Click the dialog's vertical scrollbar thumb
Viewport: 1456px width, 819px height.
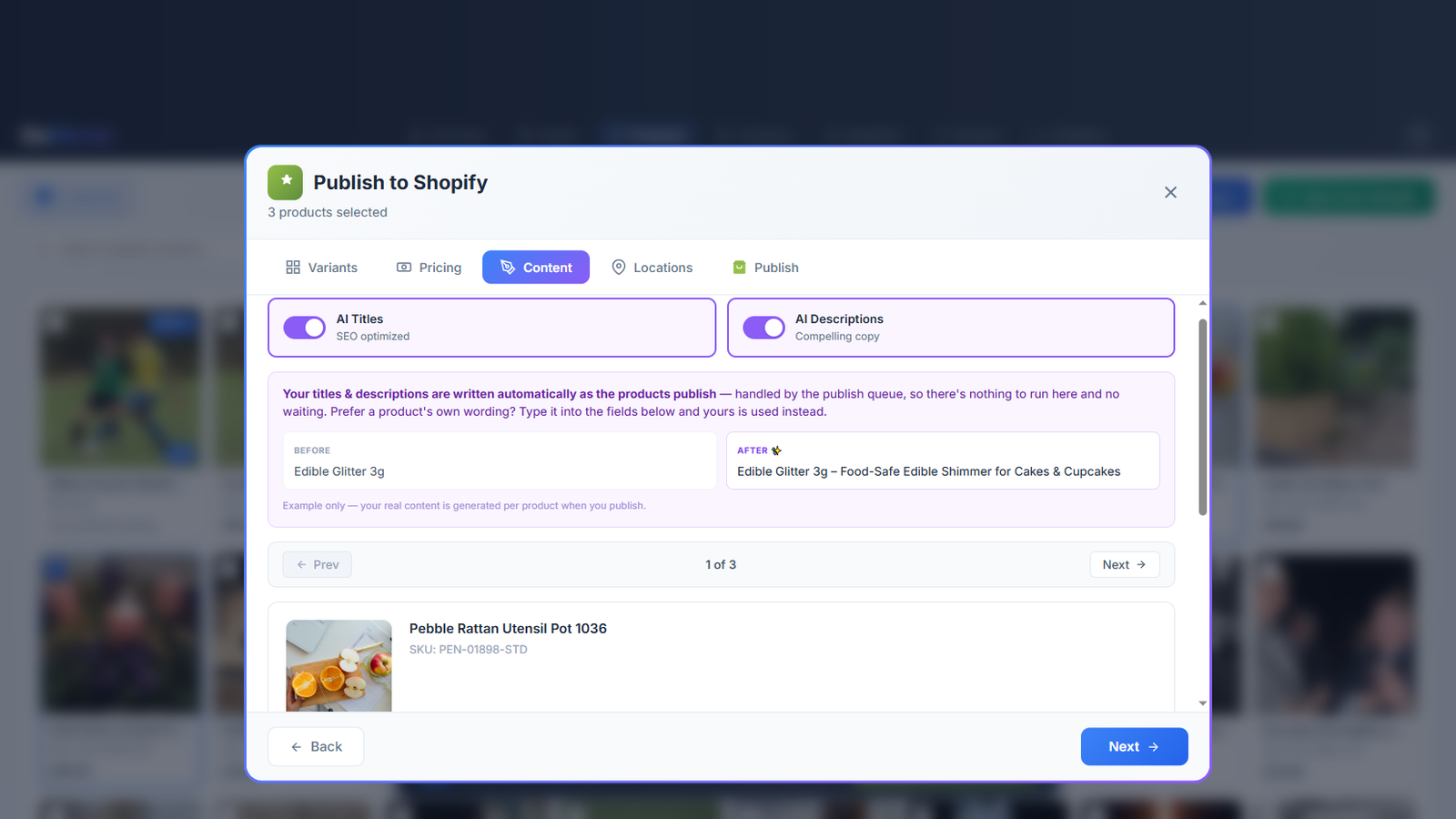(1203, 417)
